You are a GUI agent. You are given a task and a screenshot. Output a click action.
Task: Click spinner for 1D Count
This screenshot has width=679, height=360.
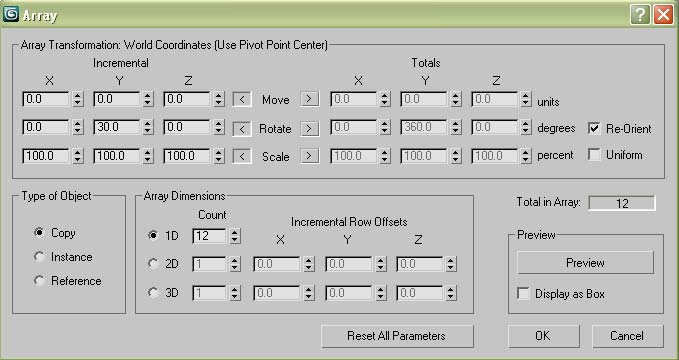point(235,236)
